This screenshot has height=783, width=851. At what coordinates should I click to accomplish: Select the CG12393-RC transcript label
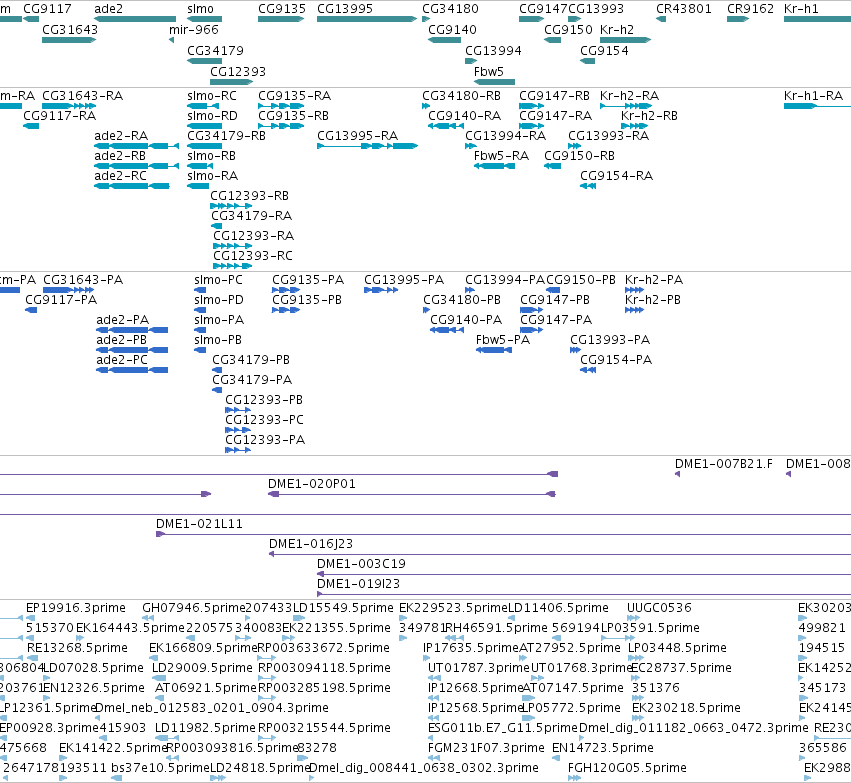tap(253, 256)
